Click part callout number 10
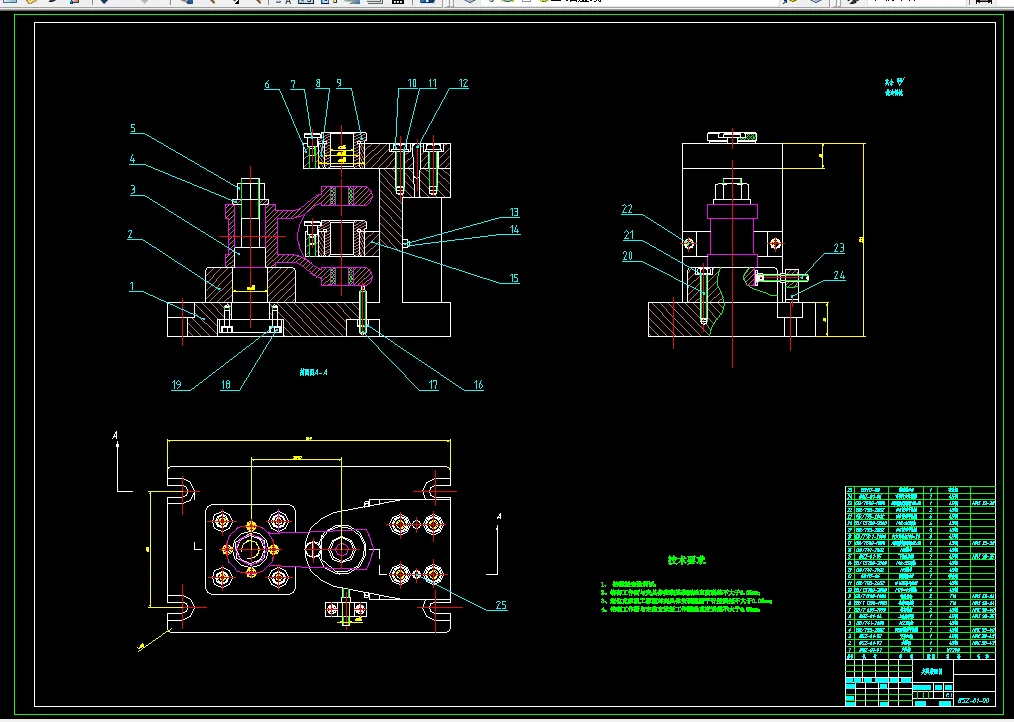This screenshot has width=1014, height=722. [412, 83]
